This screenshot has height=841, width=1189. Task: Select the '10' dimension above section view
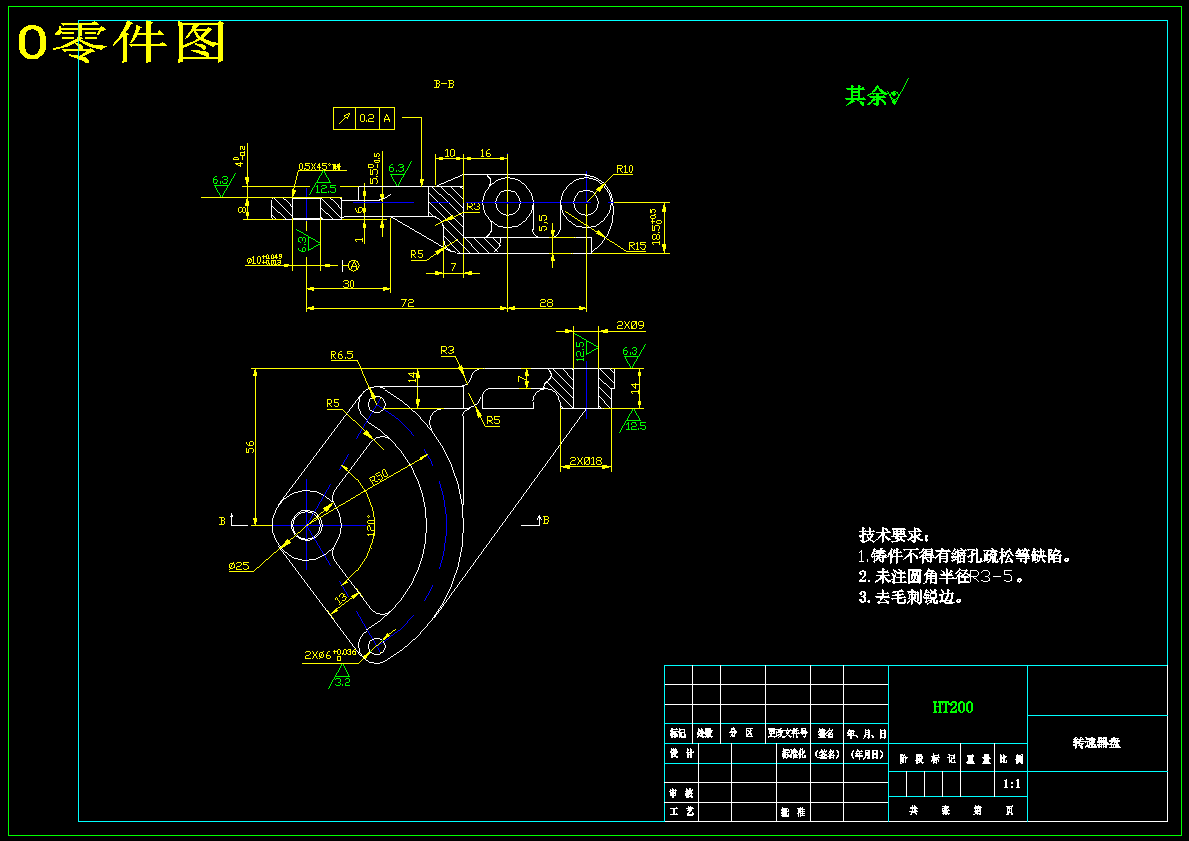[x=450, y=153]
